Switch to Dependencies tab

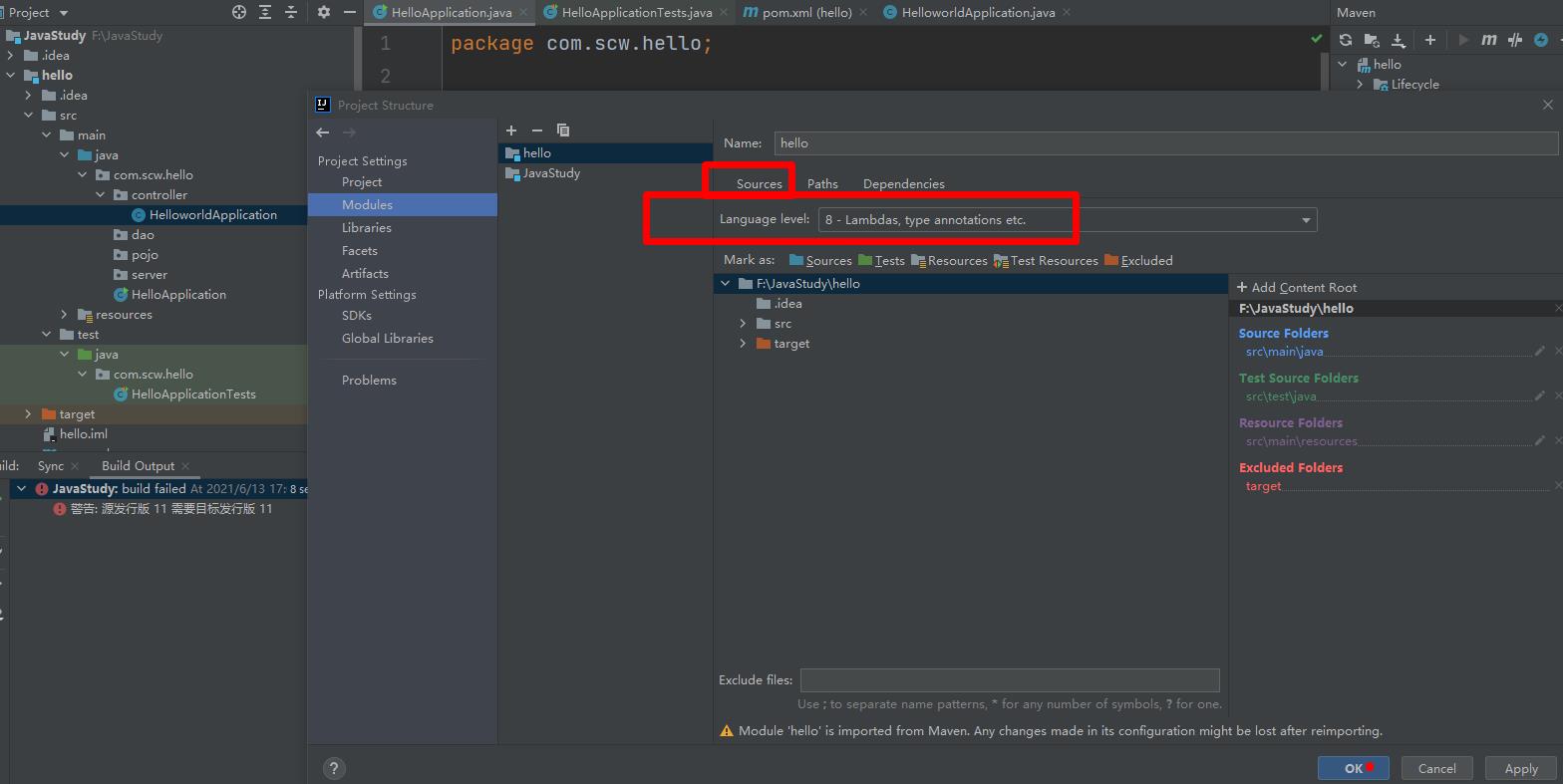point(904,184)
